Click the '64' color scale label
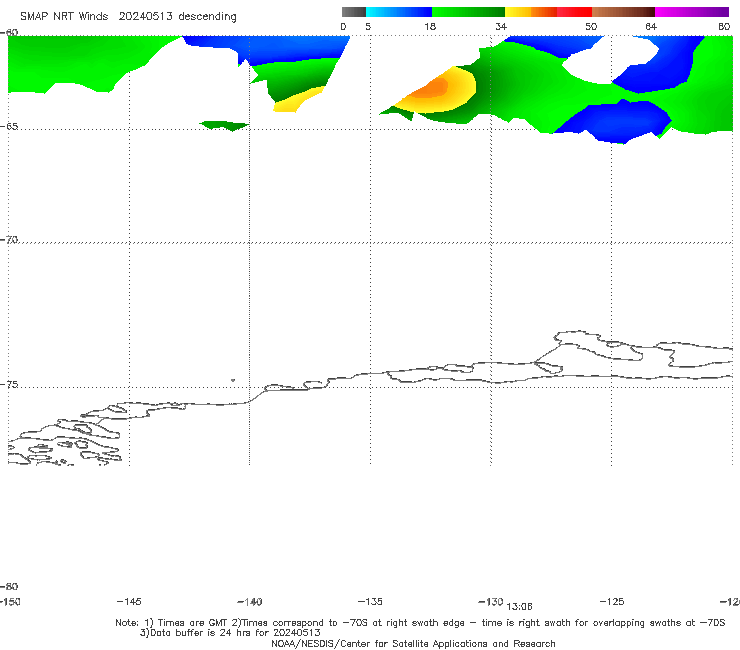The height and width of the screenshot is (650, 740). pyautogui.click(x=651, y=26)
